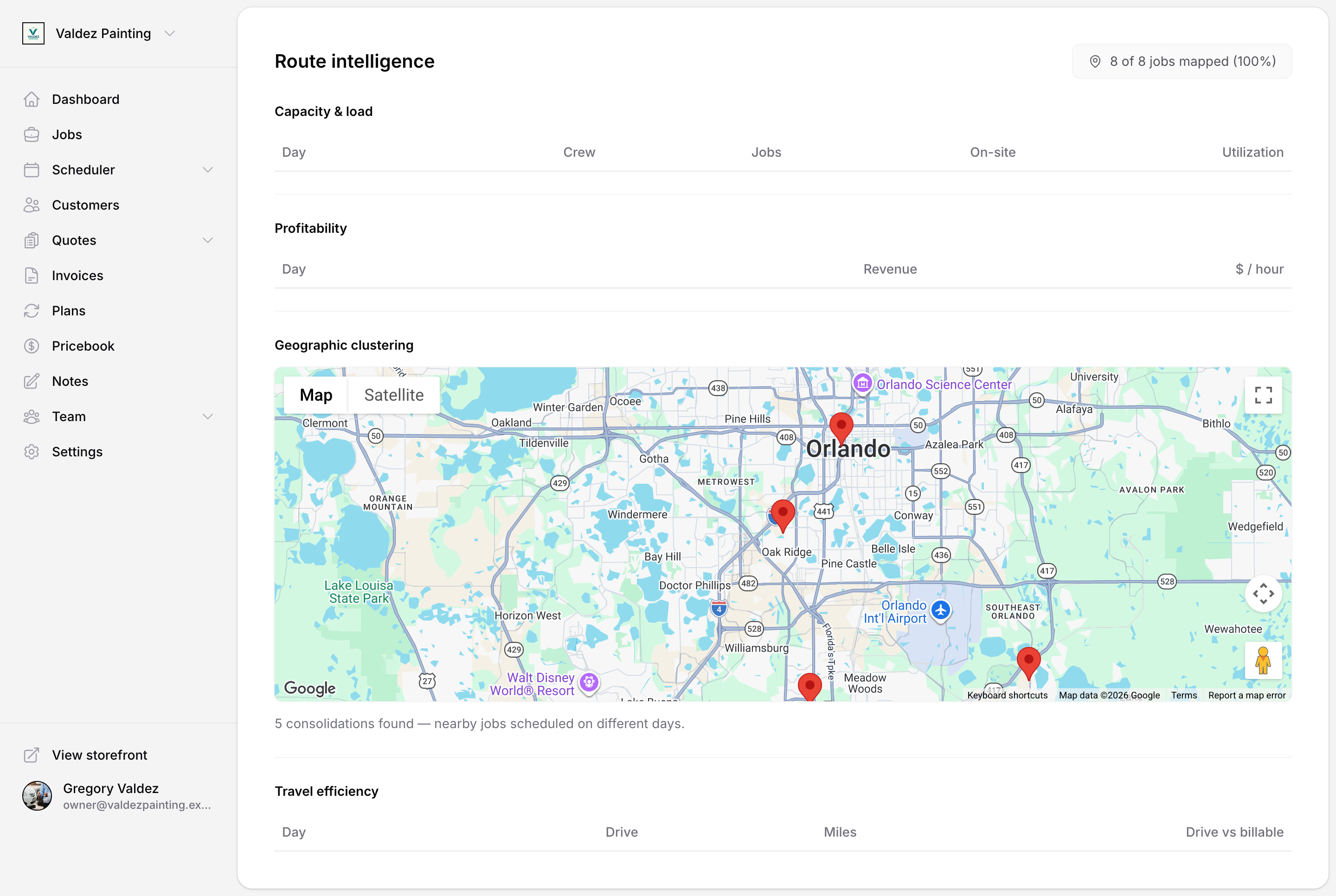Viewport: 1336px width, 896px height.
Task: Click the red pin on Orlando downtown
Action: pos(841,429)
